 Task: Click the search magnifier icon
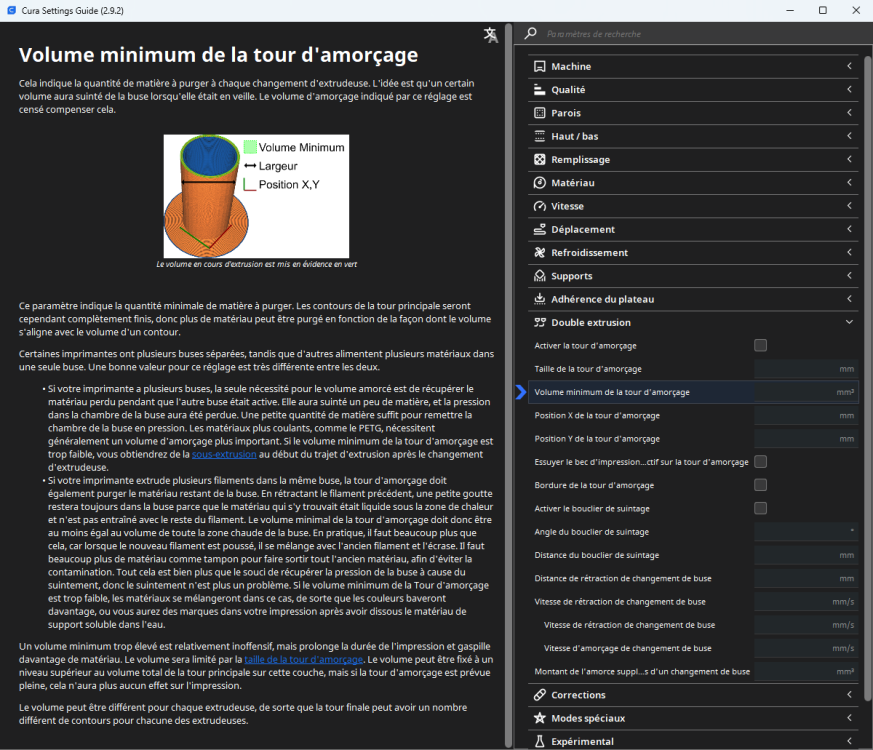[531, 33]
